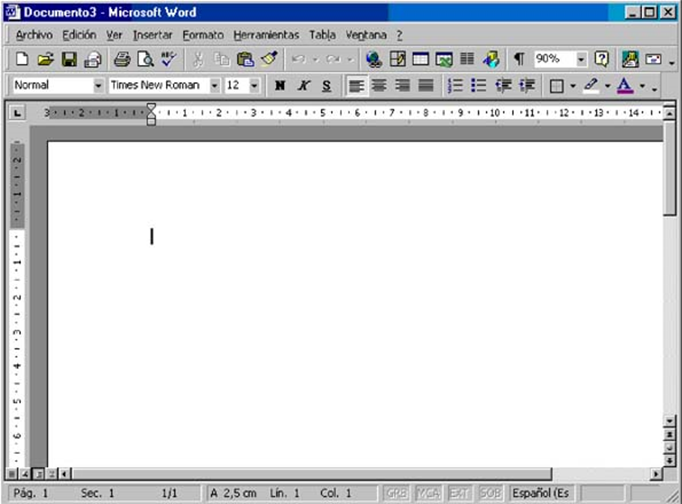
Task: Open the font size 12 dropdown
Action: coord(254,85)
